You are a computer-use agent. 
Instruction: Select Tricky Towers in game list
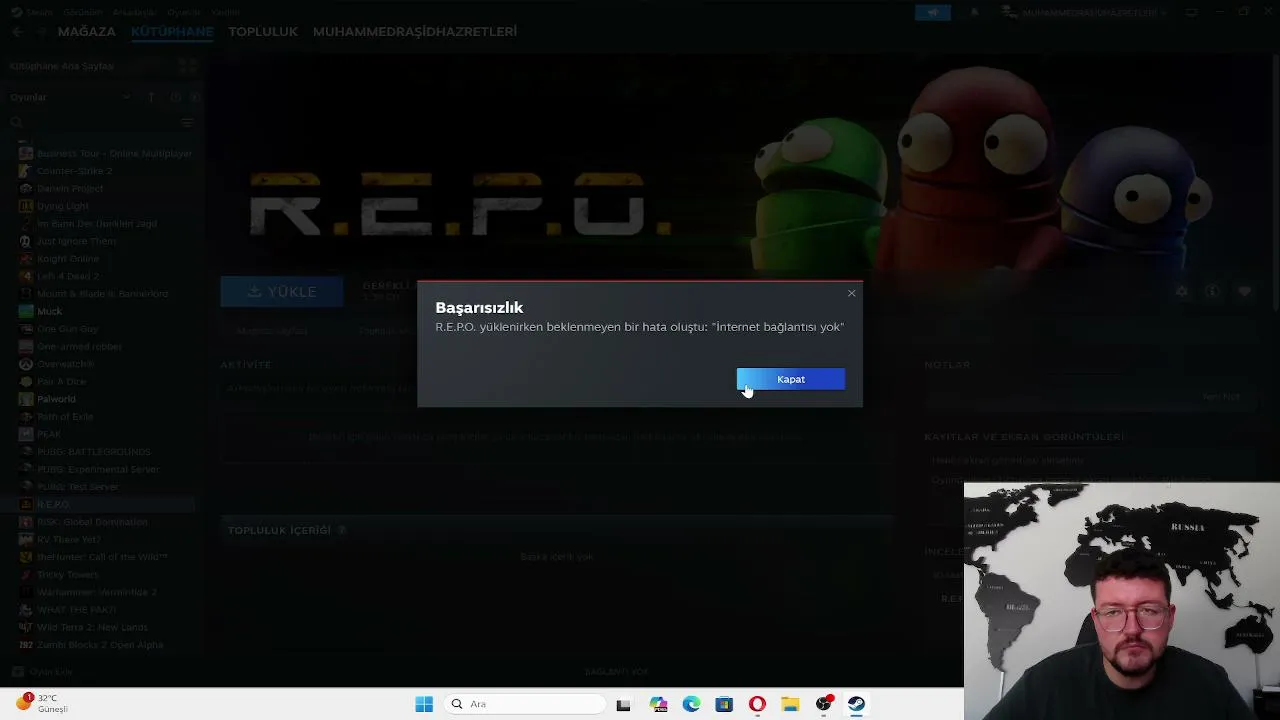coord(58,574)
